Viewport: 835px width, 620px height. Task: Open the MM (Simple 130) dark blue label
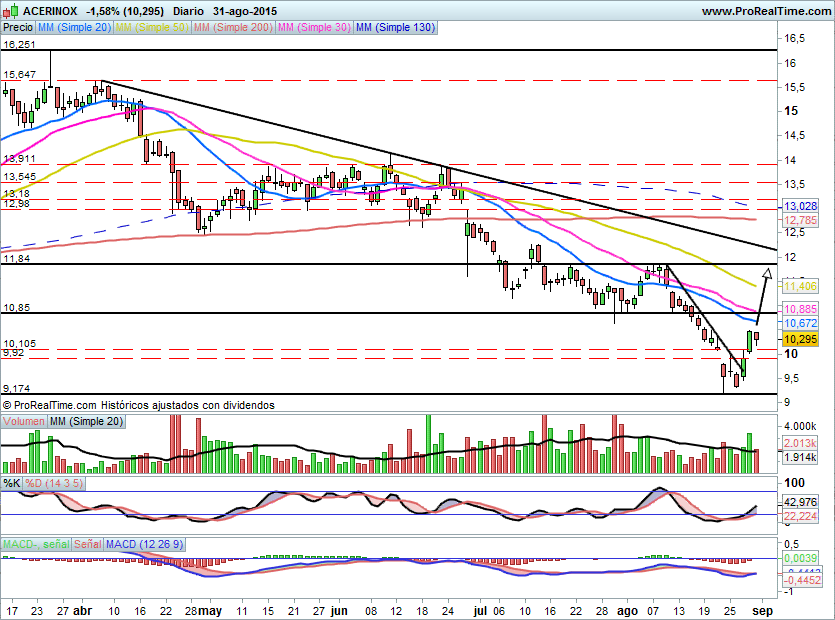click(395, 27)
